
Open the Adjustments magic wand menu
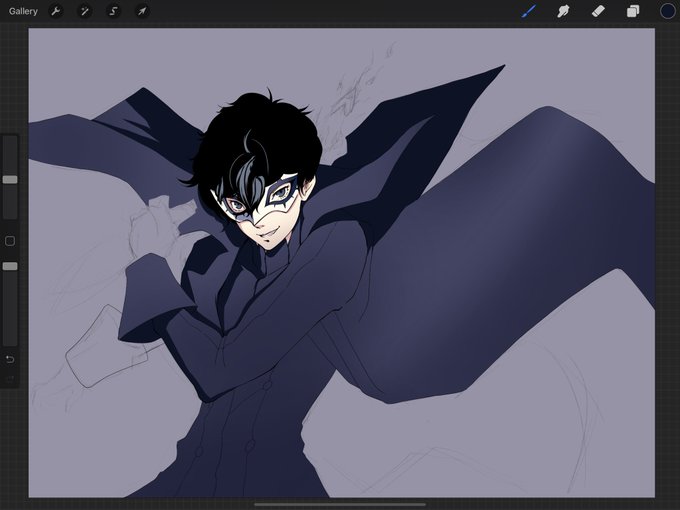click(x=85, y=11)
